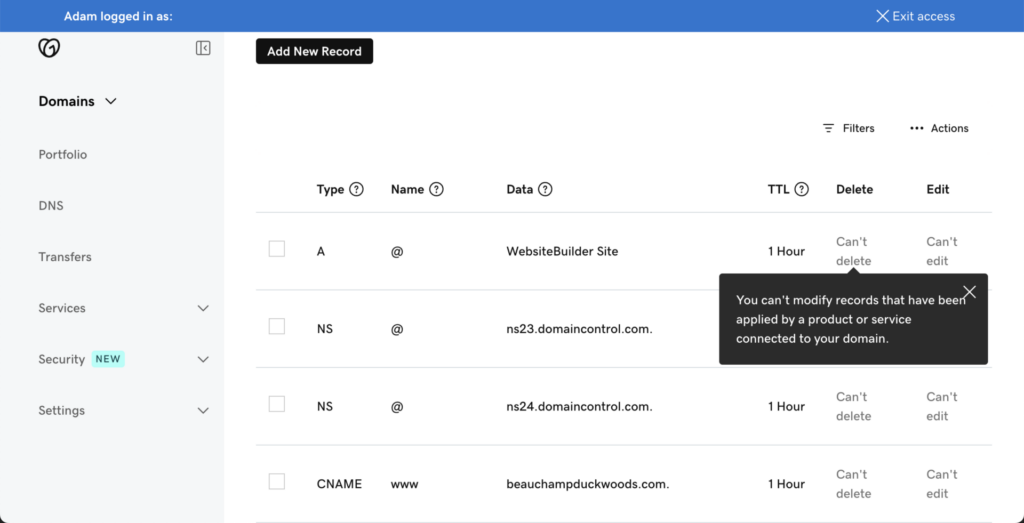Image resolution: width=1024 pixels, height=523 pixels.
Task: Click Can't delete for the A record
Action: click(x=854, y=251)
